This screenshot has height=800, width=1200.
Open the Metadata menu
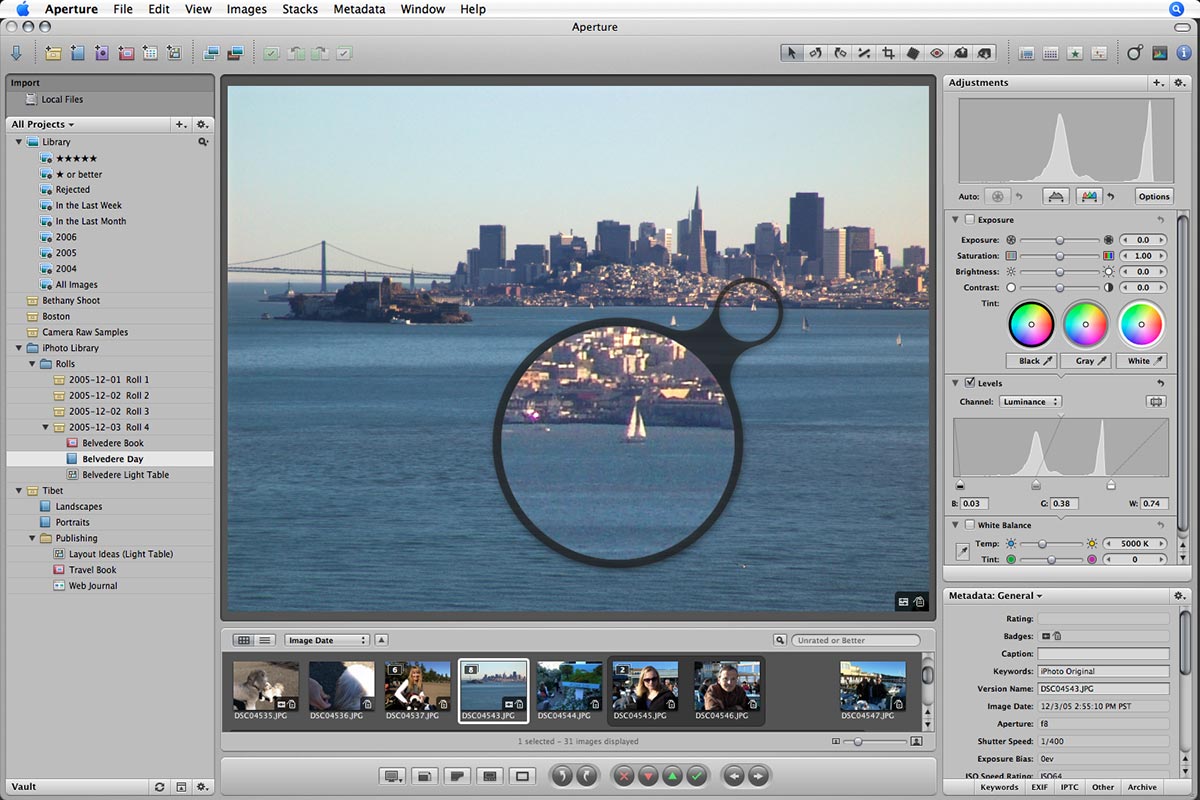tap(358, 9)
